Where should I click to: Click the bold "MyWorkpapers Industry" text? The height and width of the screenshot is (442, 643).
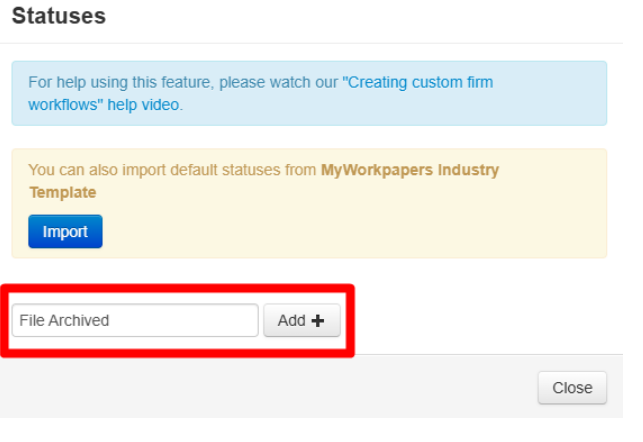point(409,170)
